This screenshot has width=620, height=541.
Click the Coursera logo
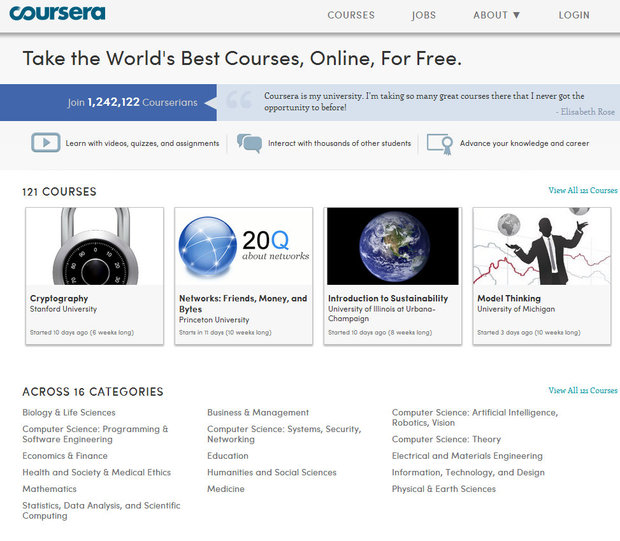[x=57, y=14]
